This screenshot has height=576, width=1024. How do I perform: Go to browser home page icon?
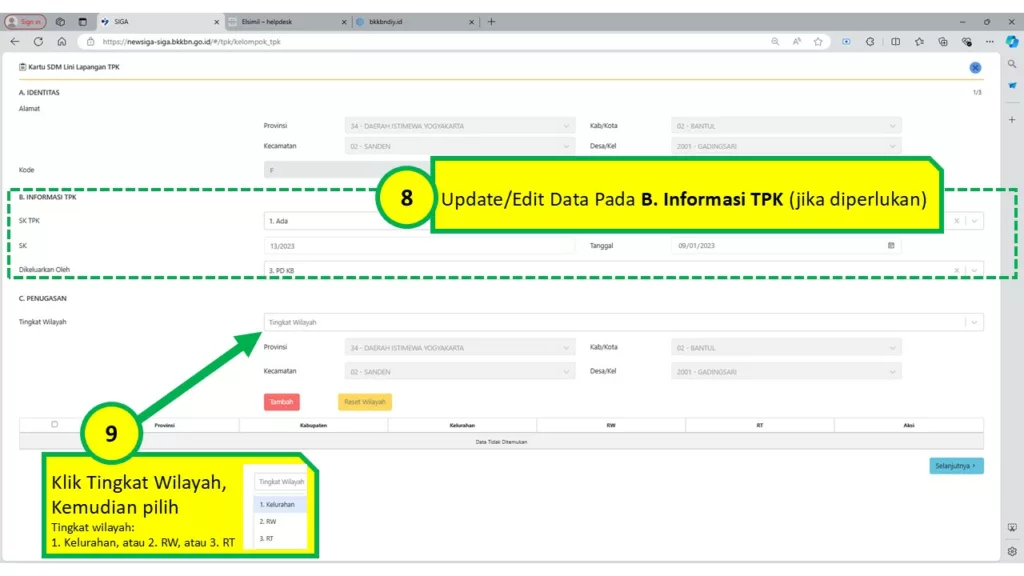61,42
